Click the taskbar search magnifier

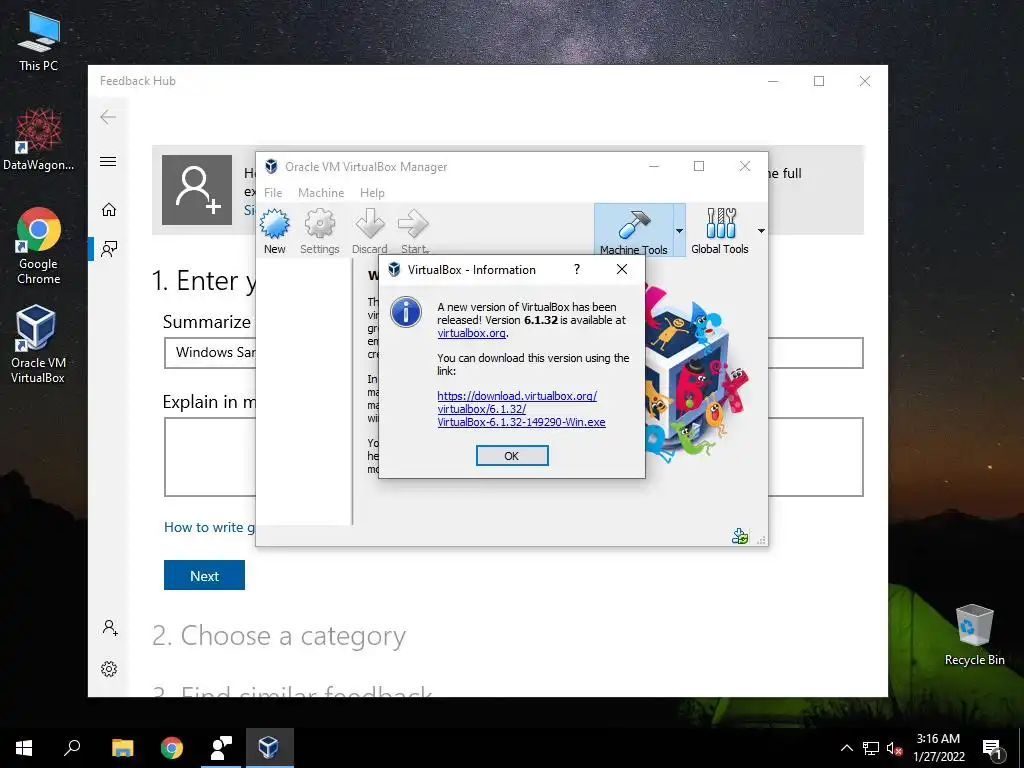[72, 748]
